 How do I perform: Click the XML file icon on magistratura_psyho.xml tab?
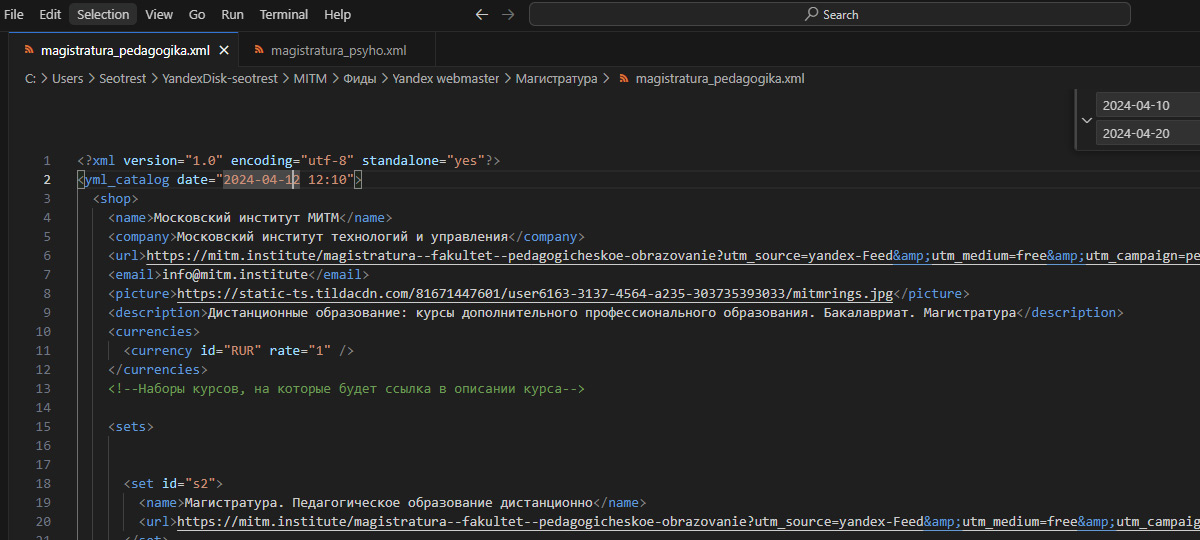260,50
